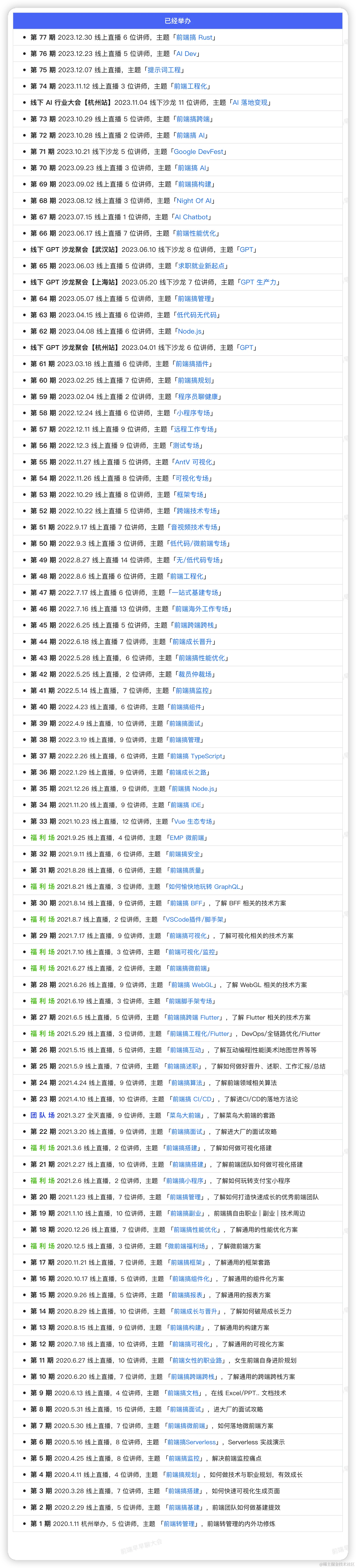Open 前端搞监控 link in 第 41 期
356x1568 pixels.
click(192, 691)
